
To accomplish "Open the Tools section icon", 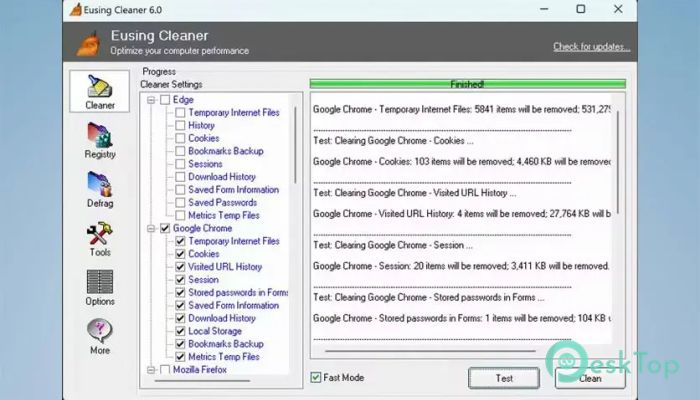I will point(100,239).
